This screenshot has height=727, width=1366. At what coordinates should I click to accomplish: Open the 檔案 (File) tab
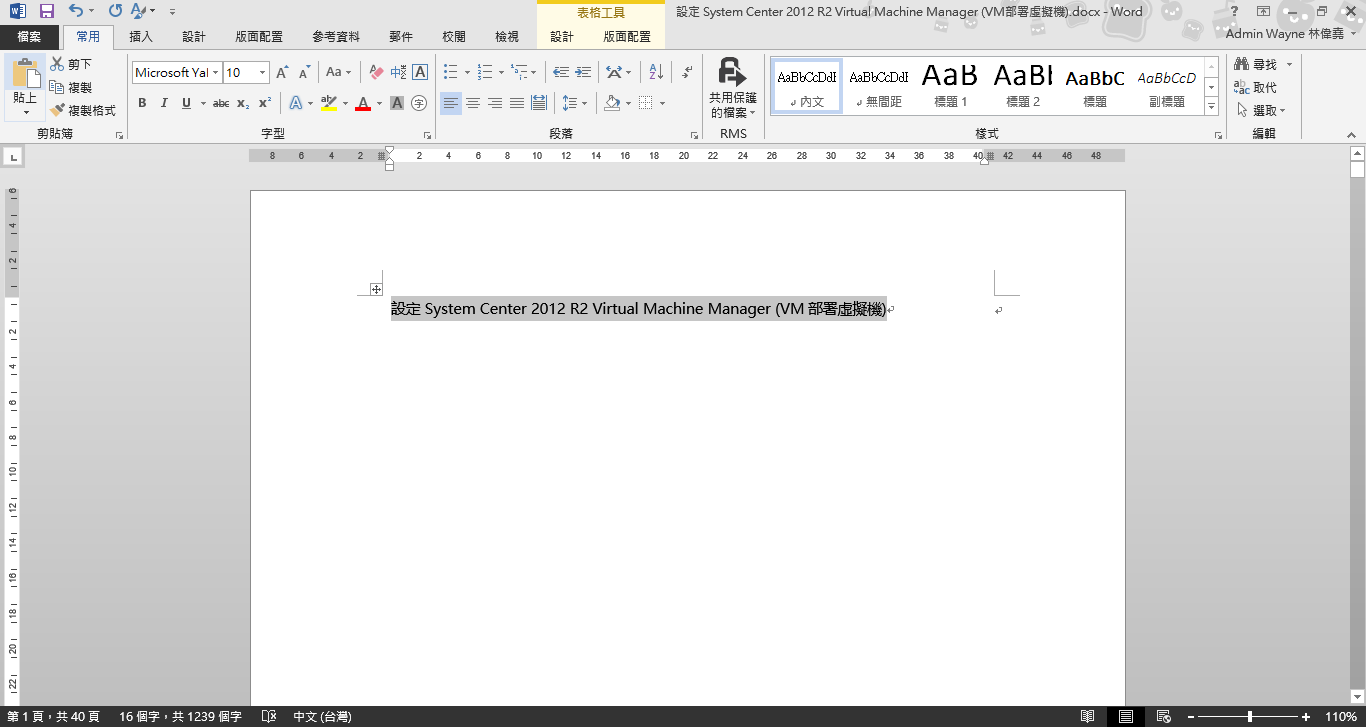tap(30, 37)
